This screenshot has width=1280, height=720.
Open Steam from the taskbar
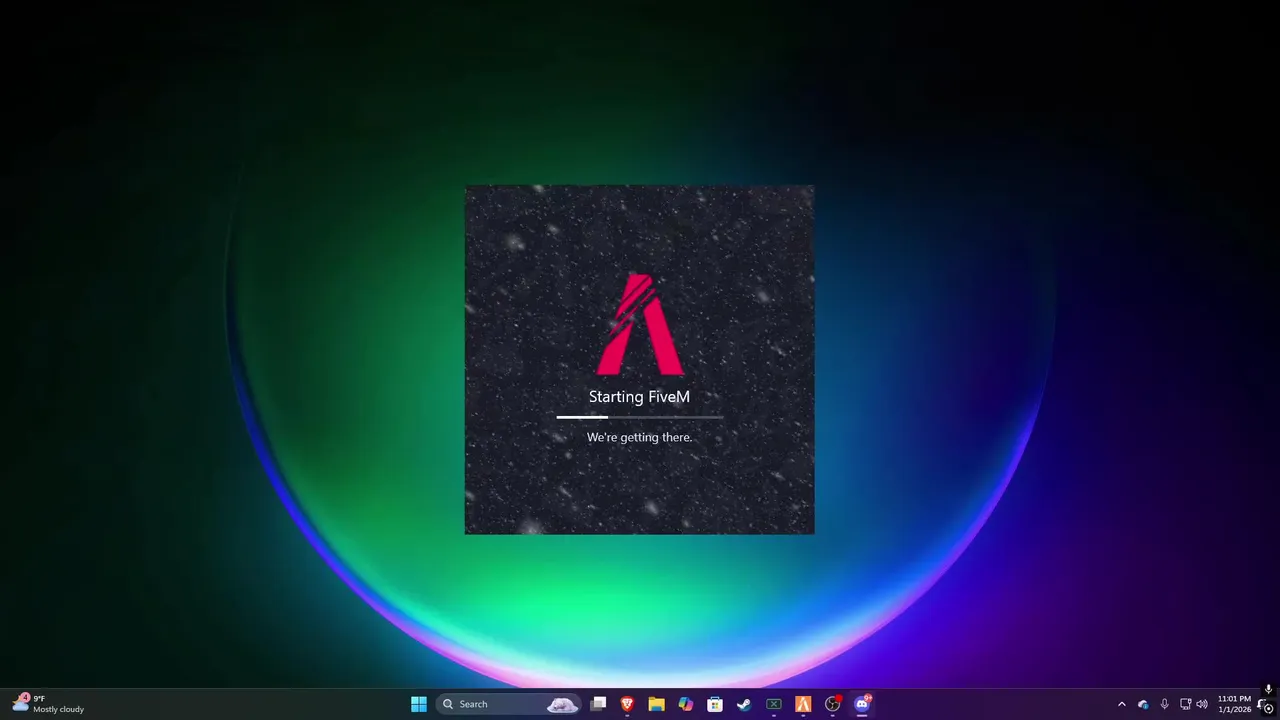pos(744,704)
